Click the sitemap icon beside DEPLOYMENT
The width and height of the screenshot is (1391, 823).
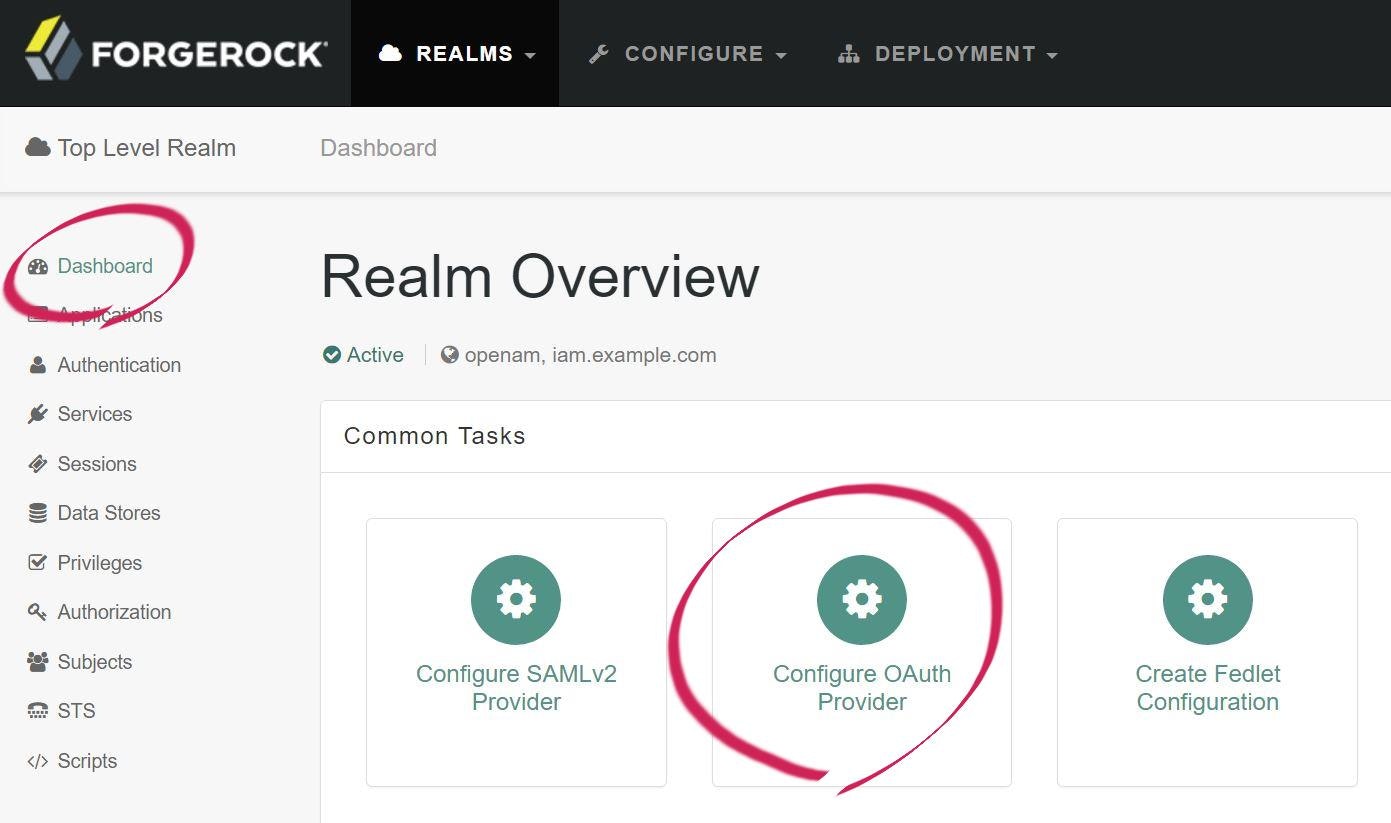point(849,54)
